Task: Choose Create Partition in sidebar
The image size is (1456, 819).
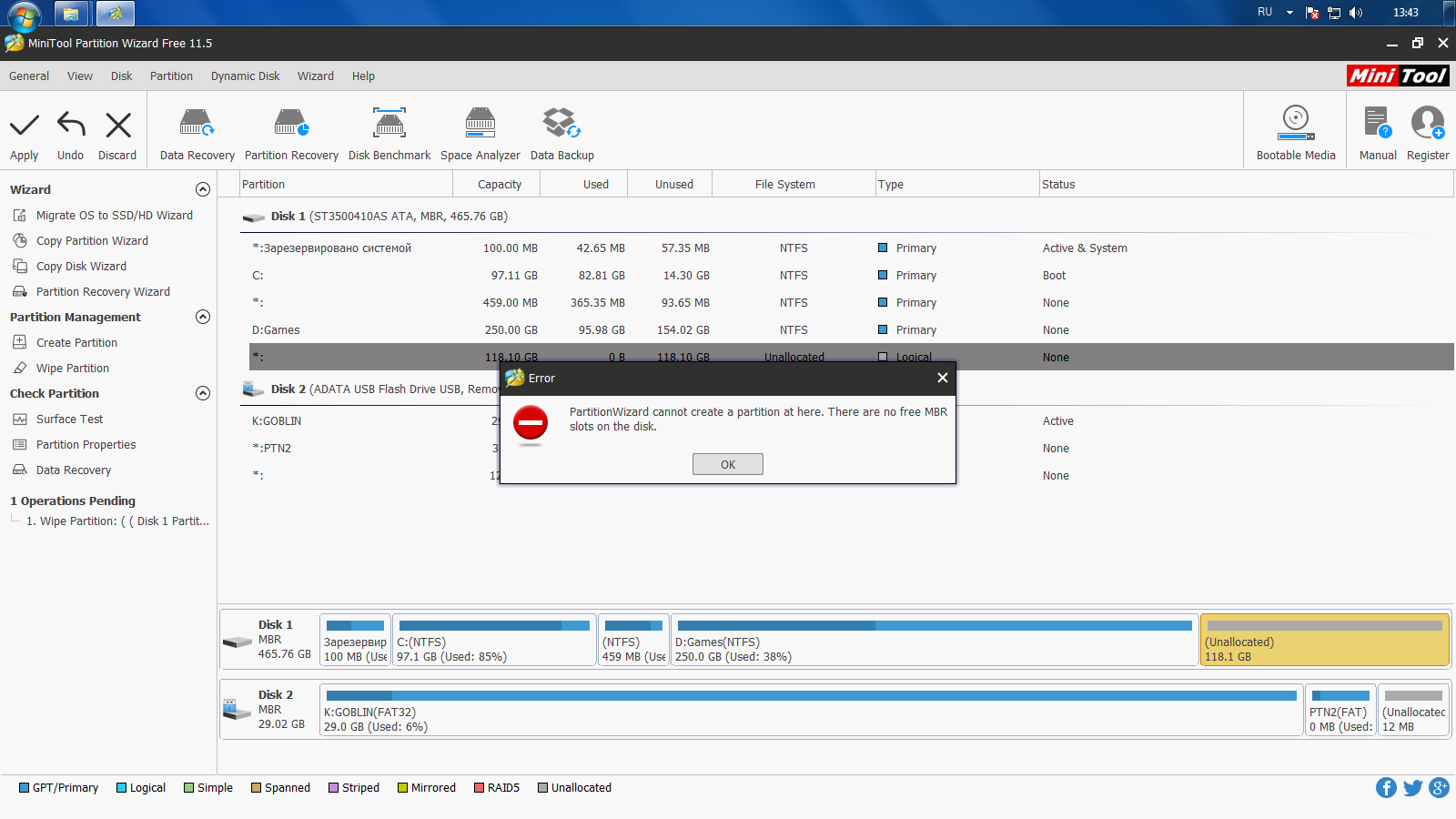Action: [76, 343]
